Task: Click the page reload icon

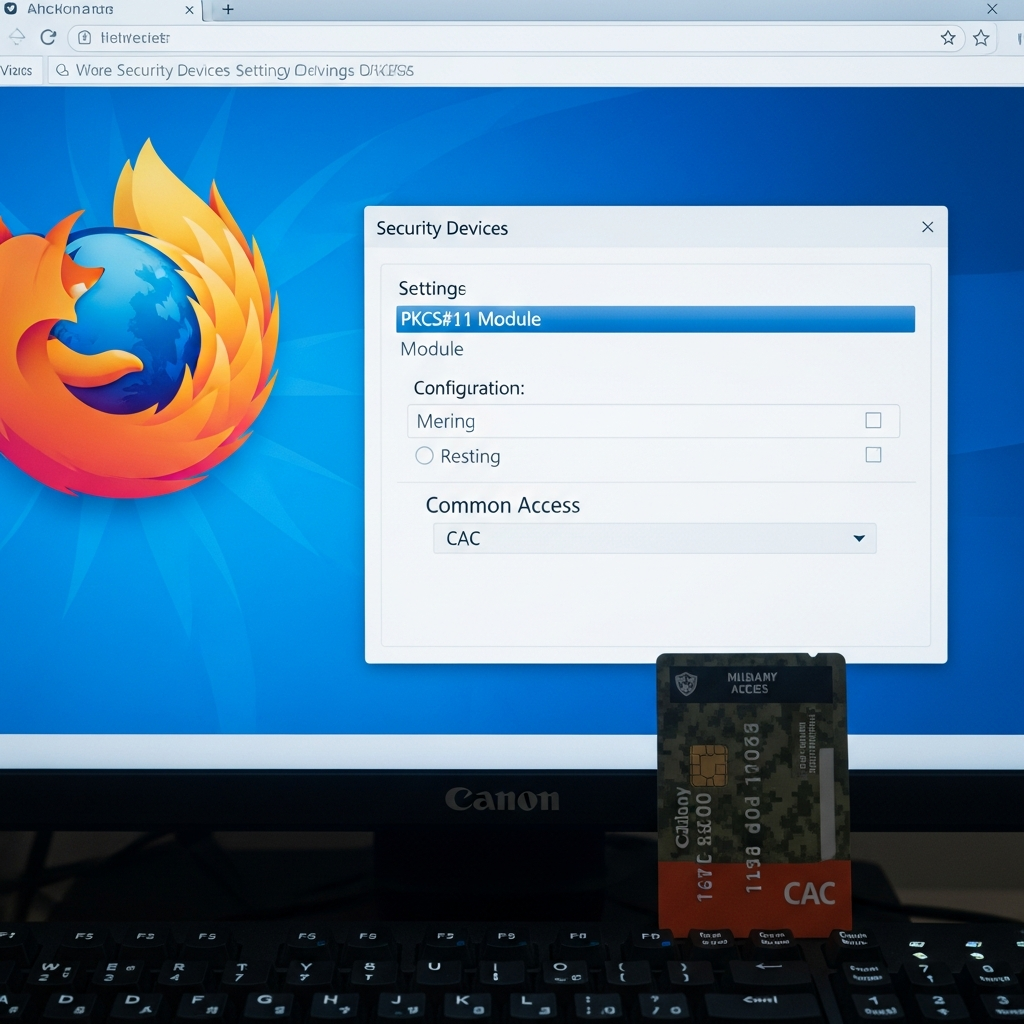Action: pyautogui.click(x=48, y=36)
